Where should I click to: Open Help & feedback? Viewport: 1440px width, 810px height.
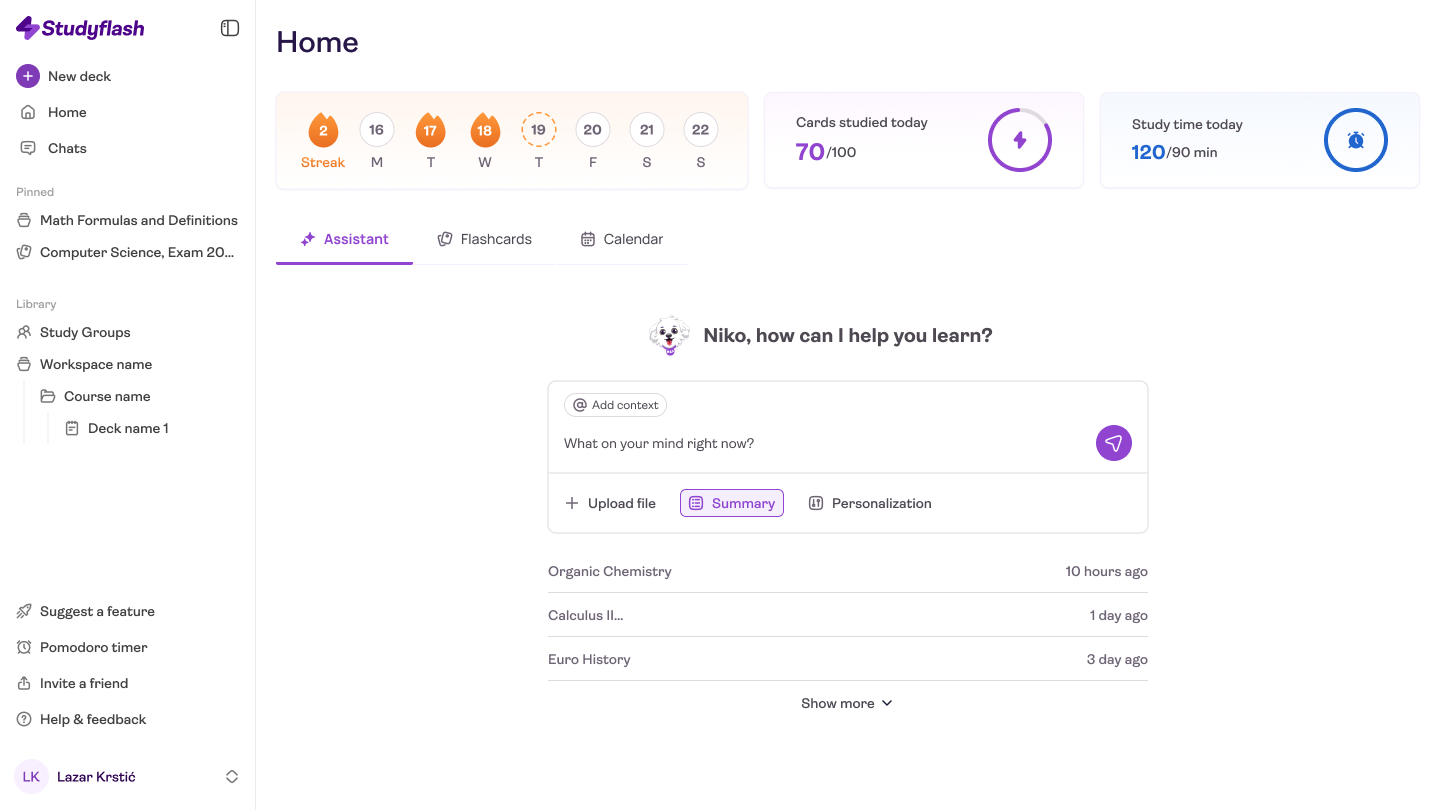[x=92, y=719]
